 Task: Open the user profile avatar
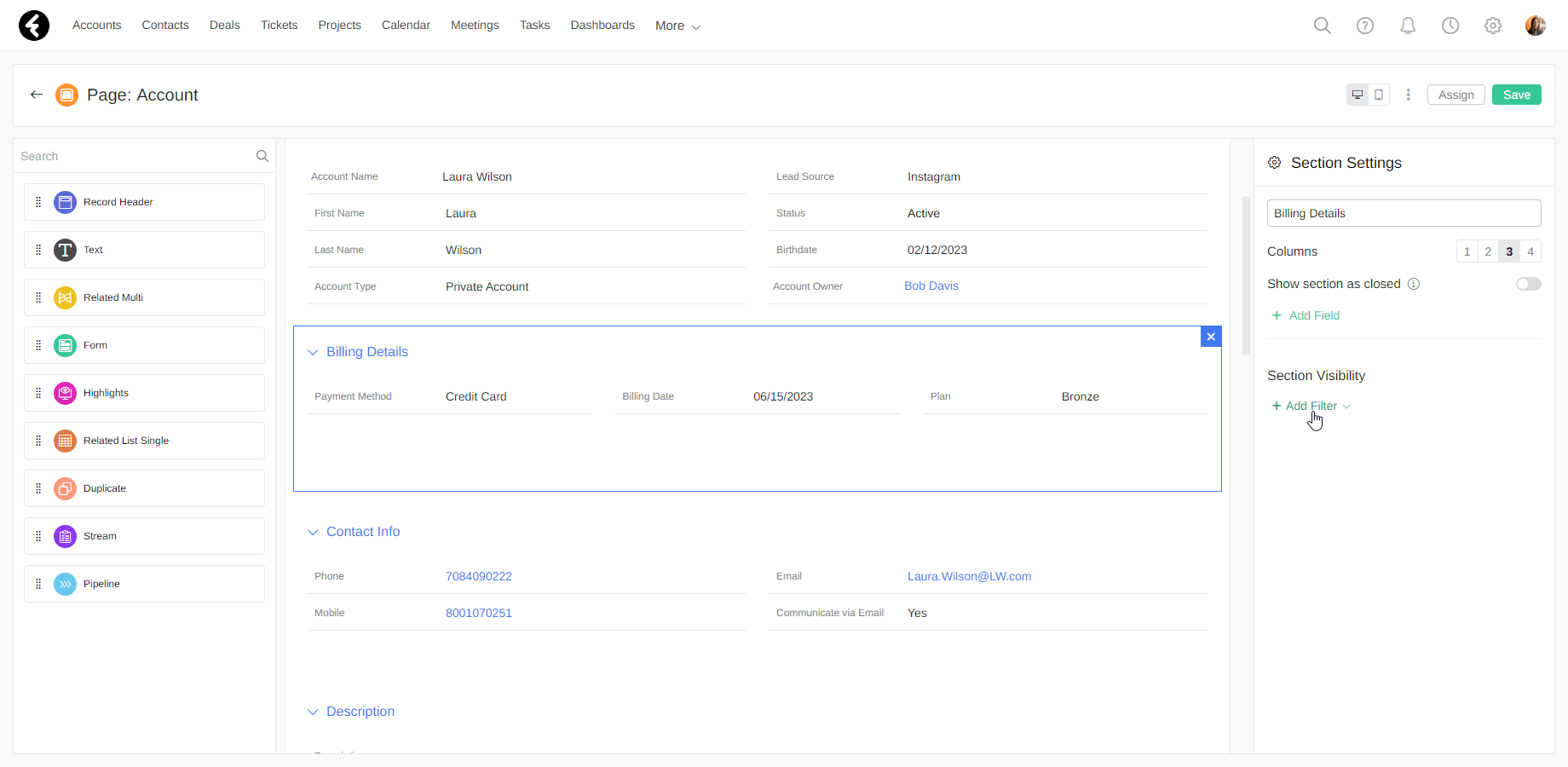coord(1536,26)
